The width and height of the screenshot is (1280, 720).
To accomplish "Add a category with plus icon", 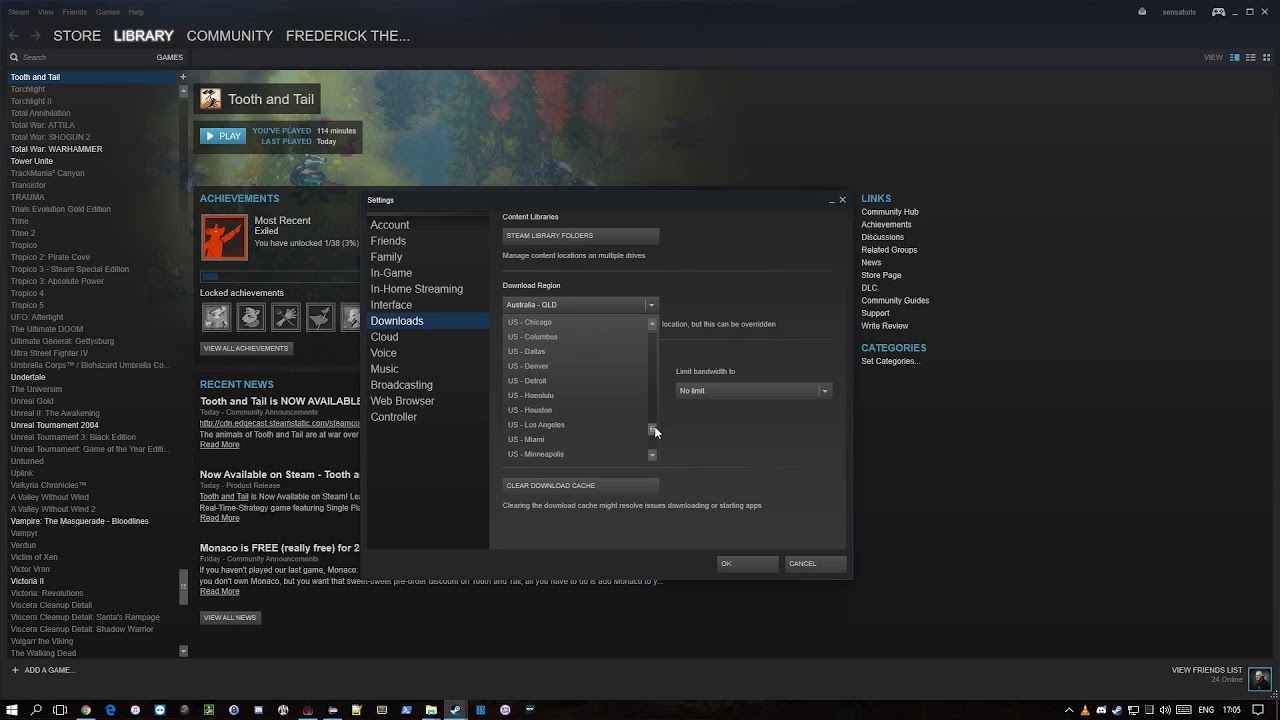I will [182, 77].
